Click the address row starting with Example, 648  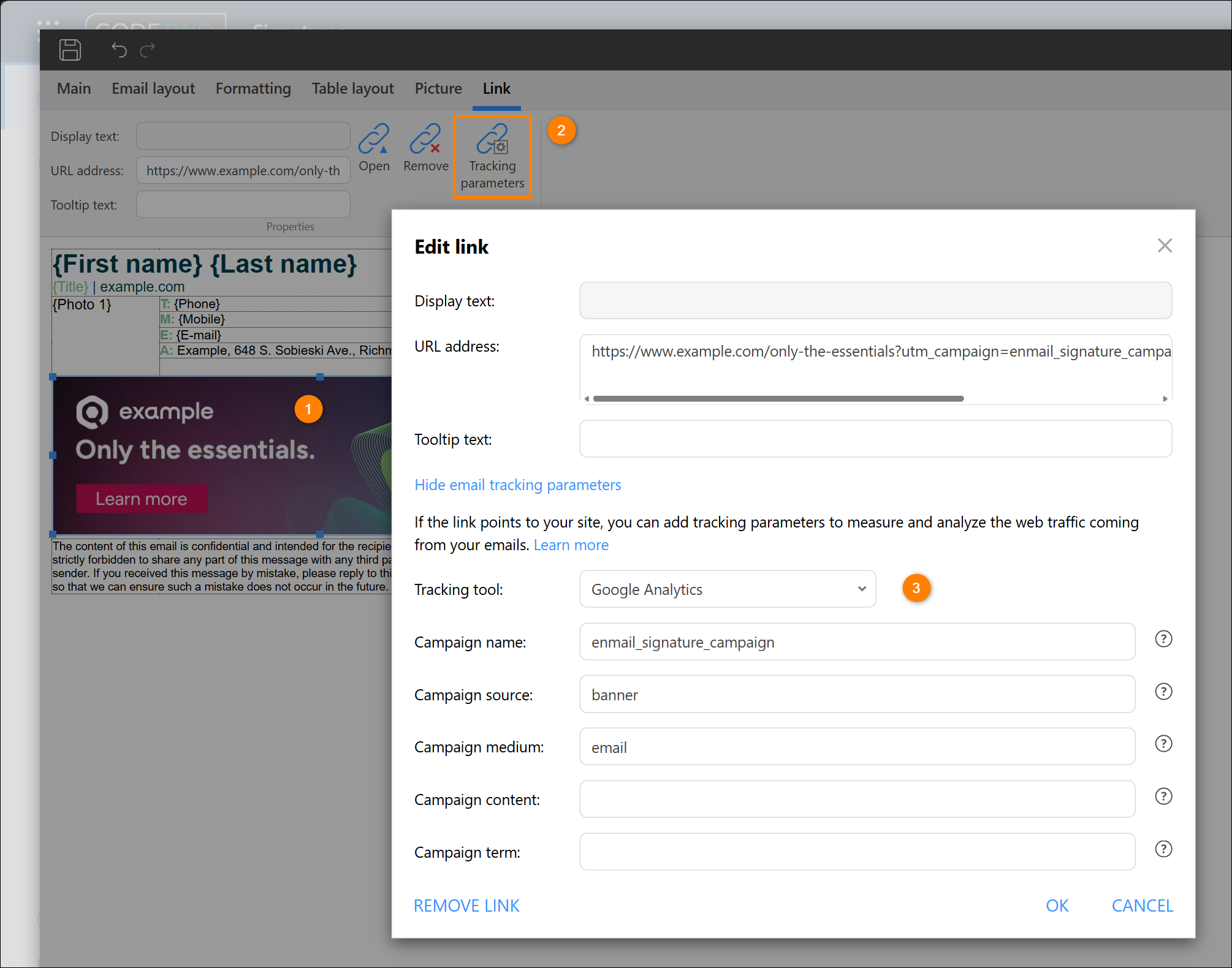pos(276,350)
